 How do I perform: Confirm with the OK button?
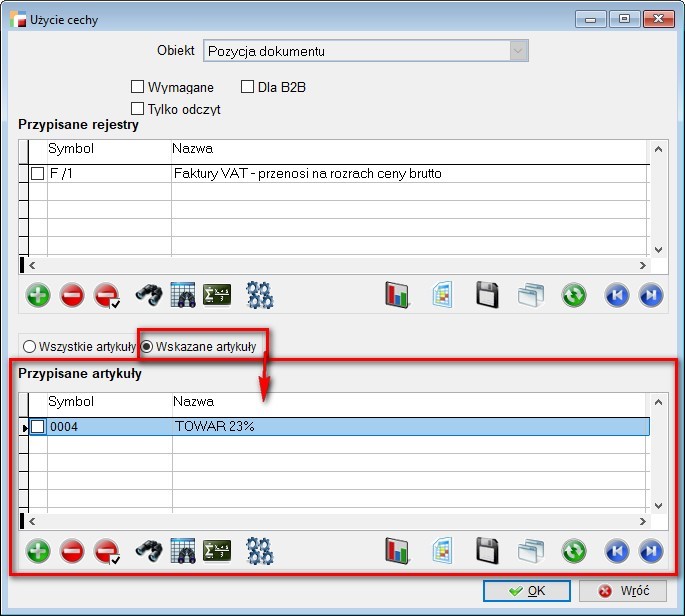click(x=527, y=591)
